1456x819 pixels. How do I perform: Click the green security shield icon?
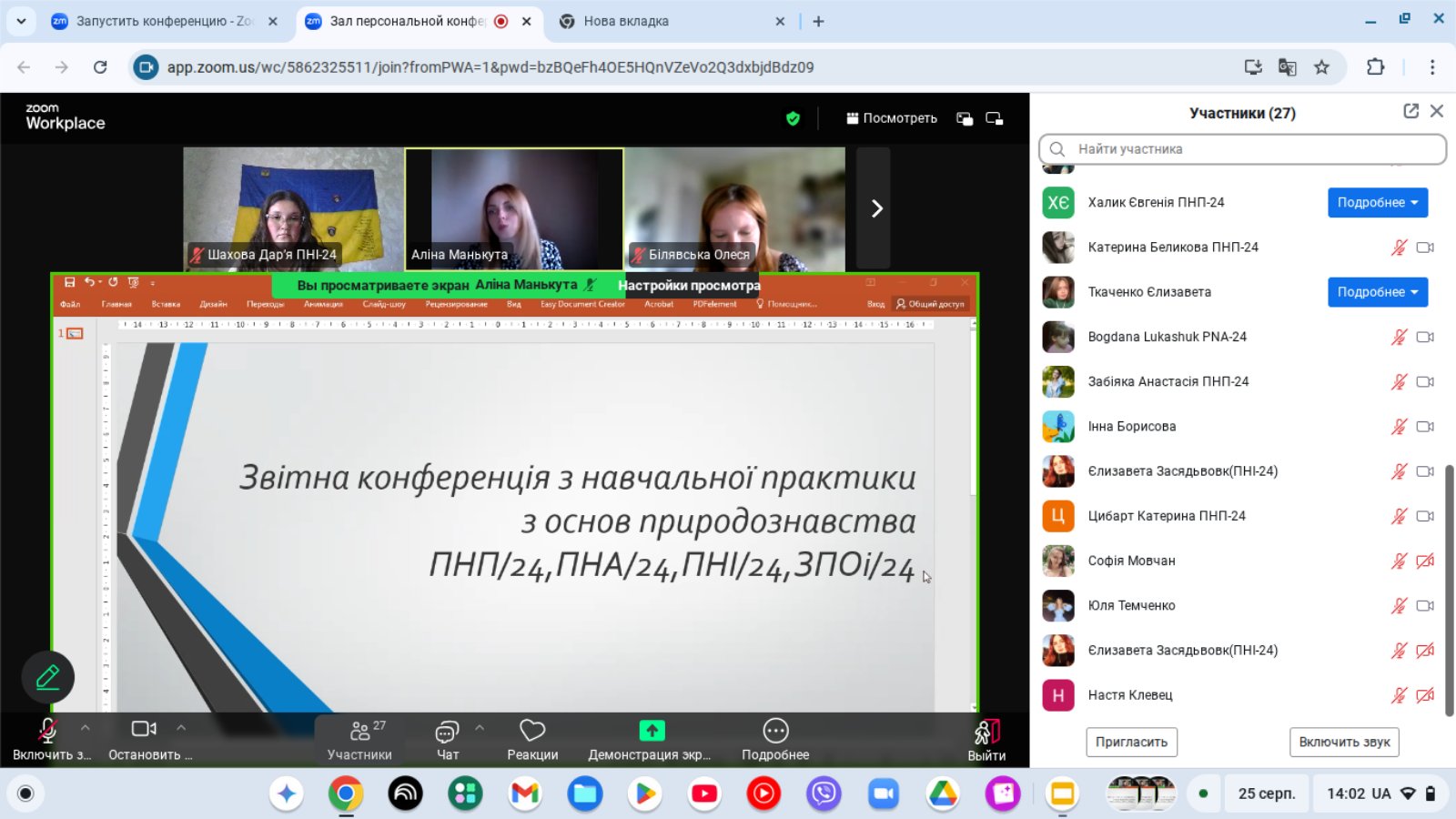click(793, 118)
